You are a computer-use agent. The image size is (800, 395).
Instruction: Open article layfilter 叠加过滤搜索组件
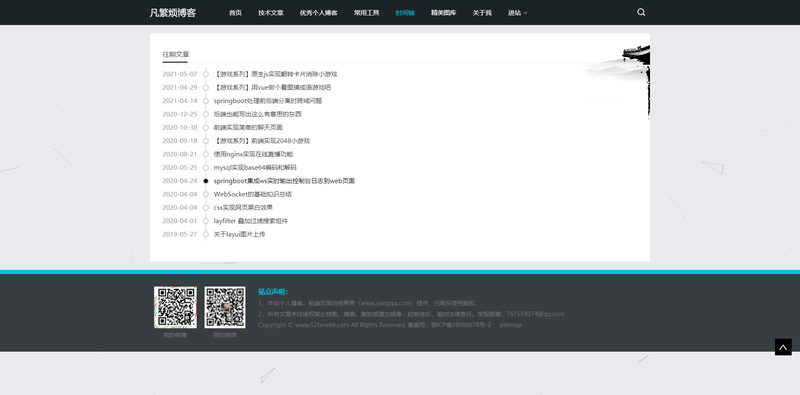[251, 221]
